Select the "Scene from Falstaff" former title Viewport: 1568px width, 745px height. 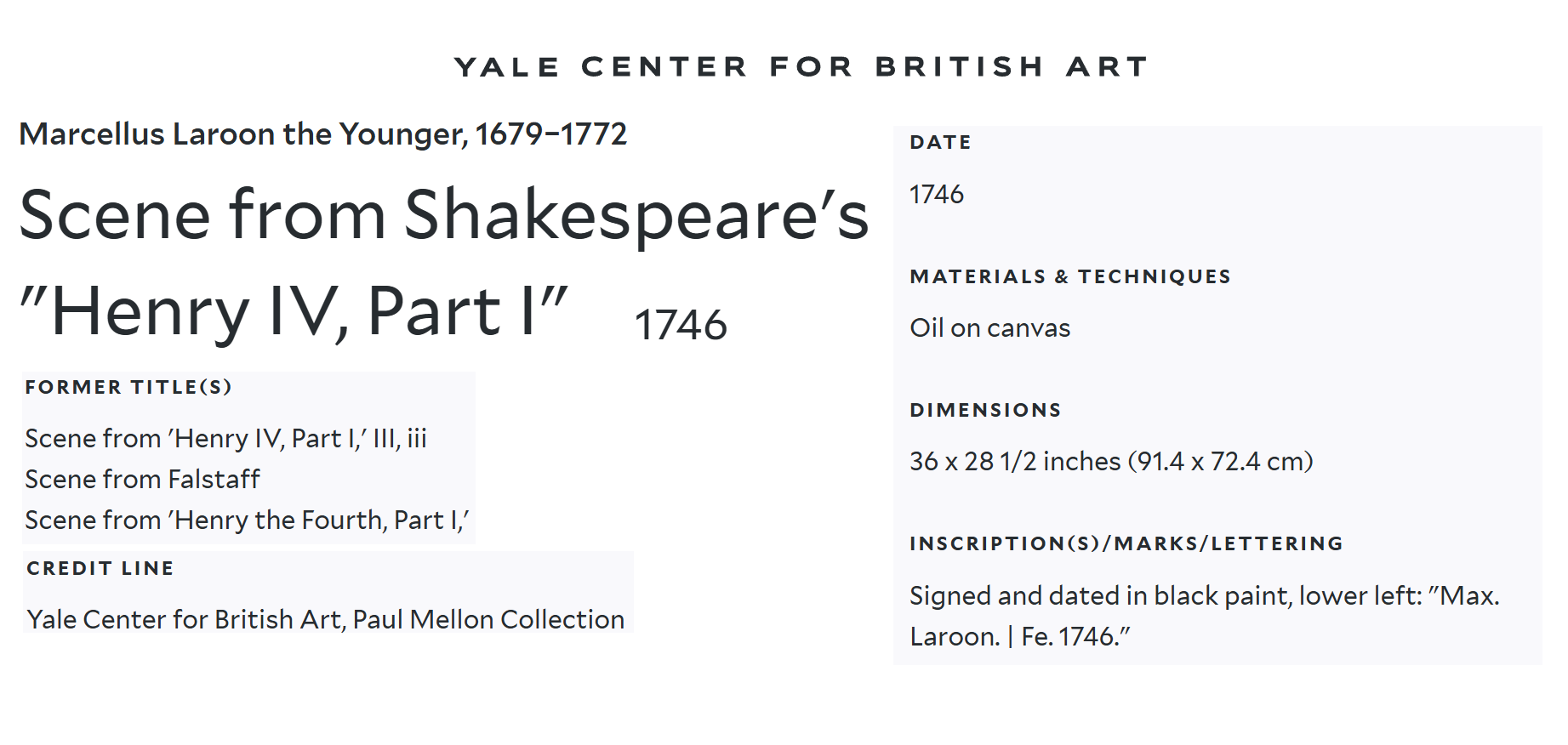point(142,480)
